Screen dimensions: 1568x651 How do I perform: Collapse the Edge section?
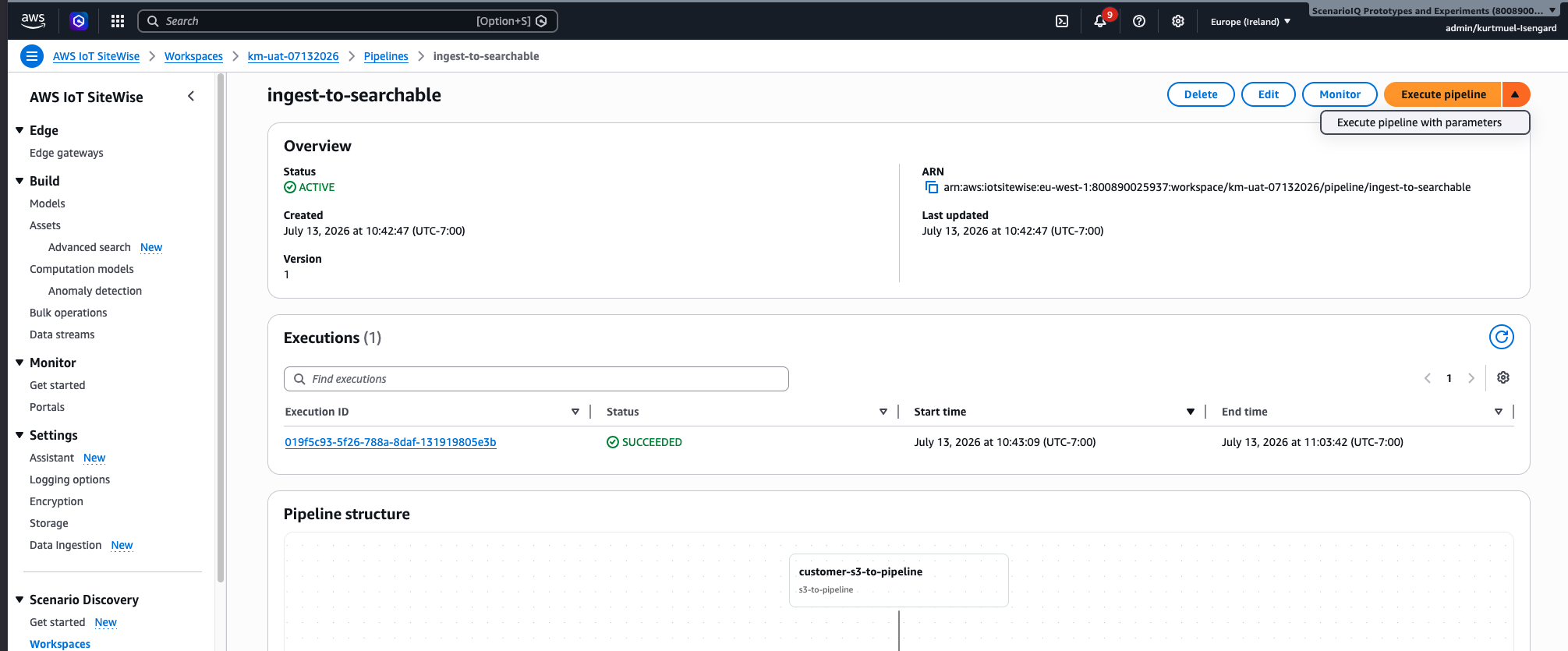[19, 130]
